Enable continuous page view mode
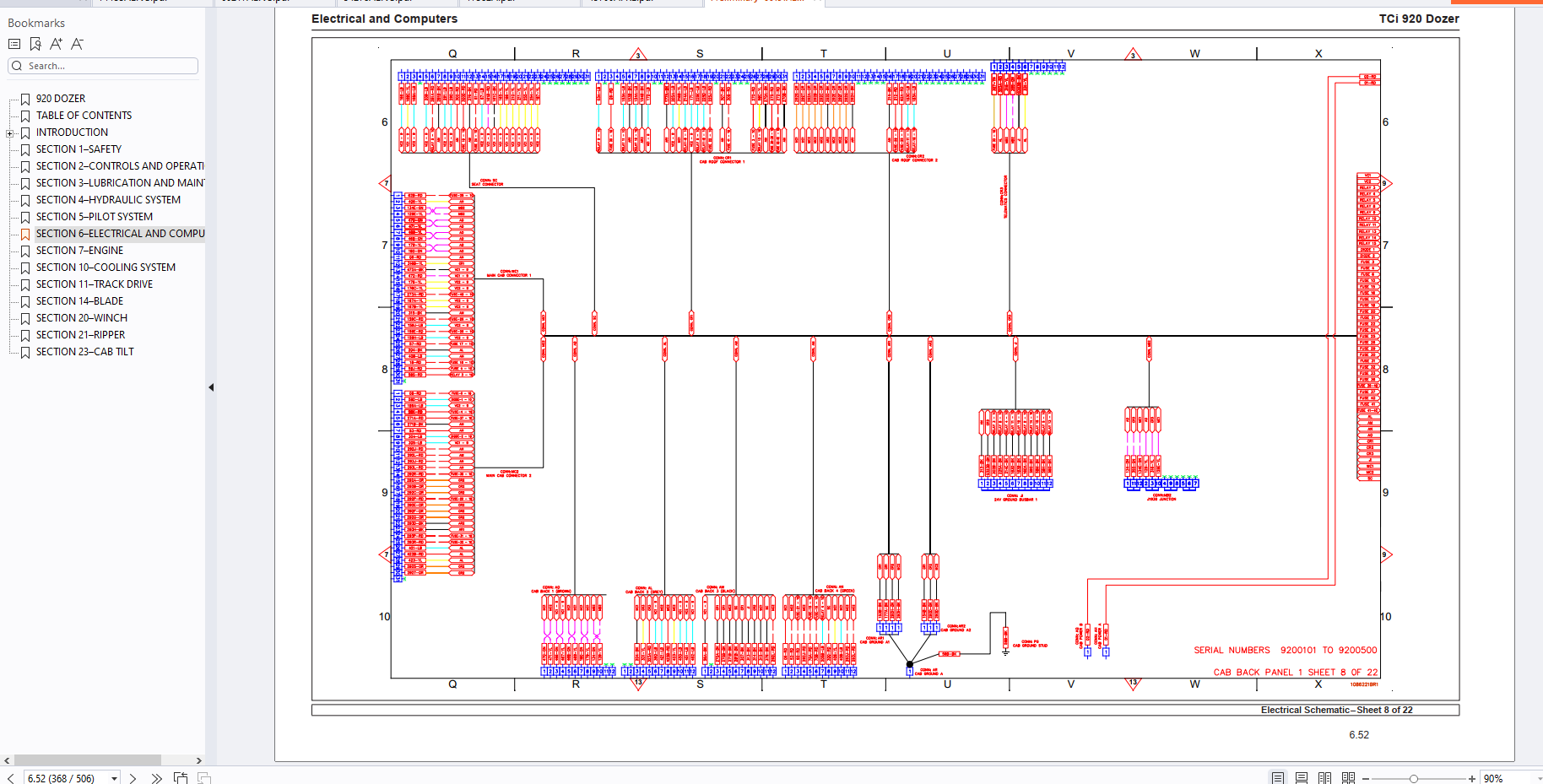This screenshot has height=784, width=1543. (x=1302, y=778)
